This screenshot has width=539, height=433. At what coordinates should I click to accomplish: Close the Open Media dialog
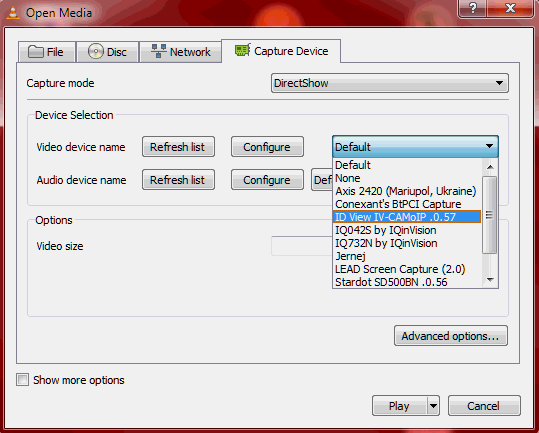click(x=510, y=8)
